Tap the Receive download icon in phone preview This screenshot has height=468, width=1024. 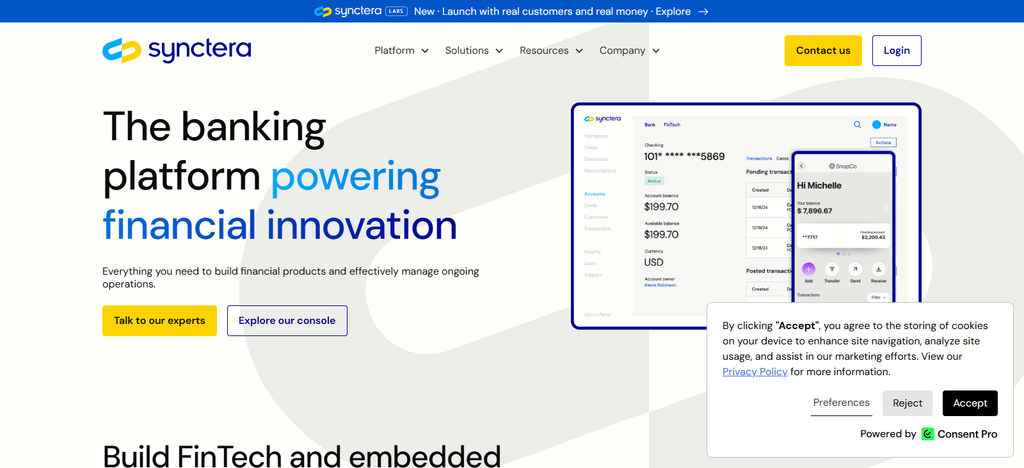click(878, 269)
